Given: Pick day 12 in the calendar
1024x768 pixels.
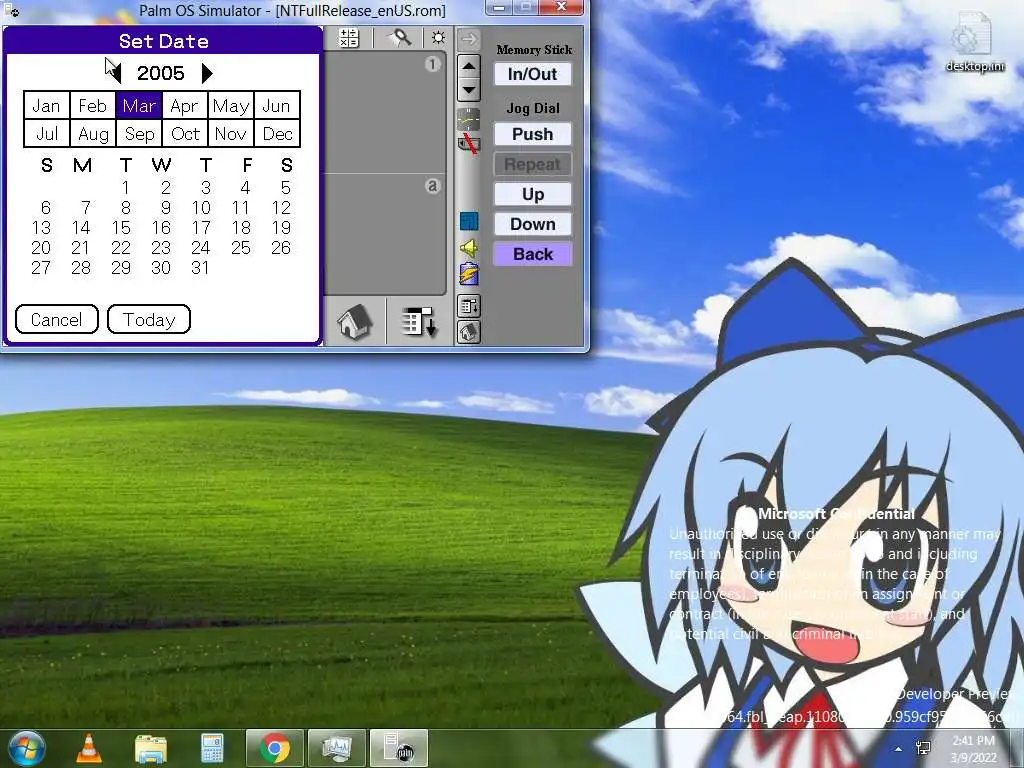Looking at the screenshot, I should pos(281,208).
